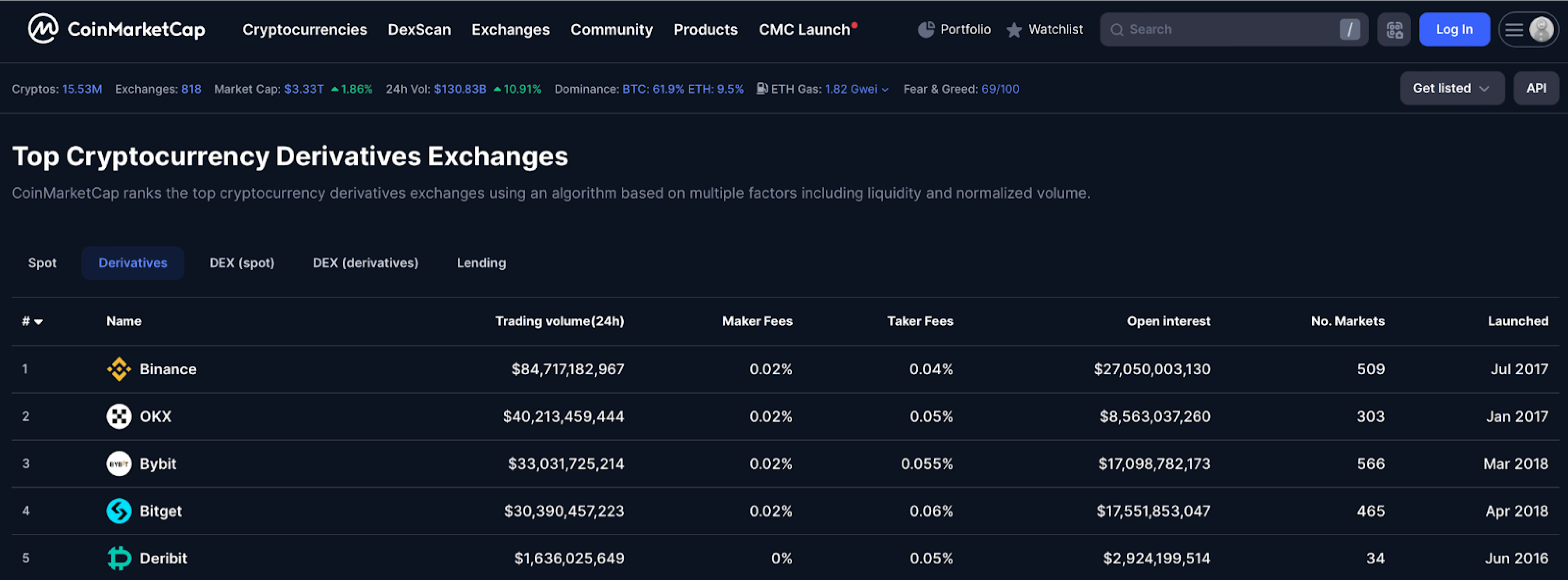The image size is (1568, 580).
Task: Open the Portfolio pie chart icon
Action: click(926, 29)
